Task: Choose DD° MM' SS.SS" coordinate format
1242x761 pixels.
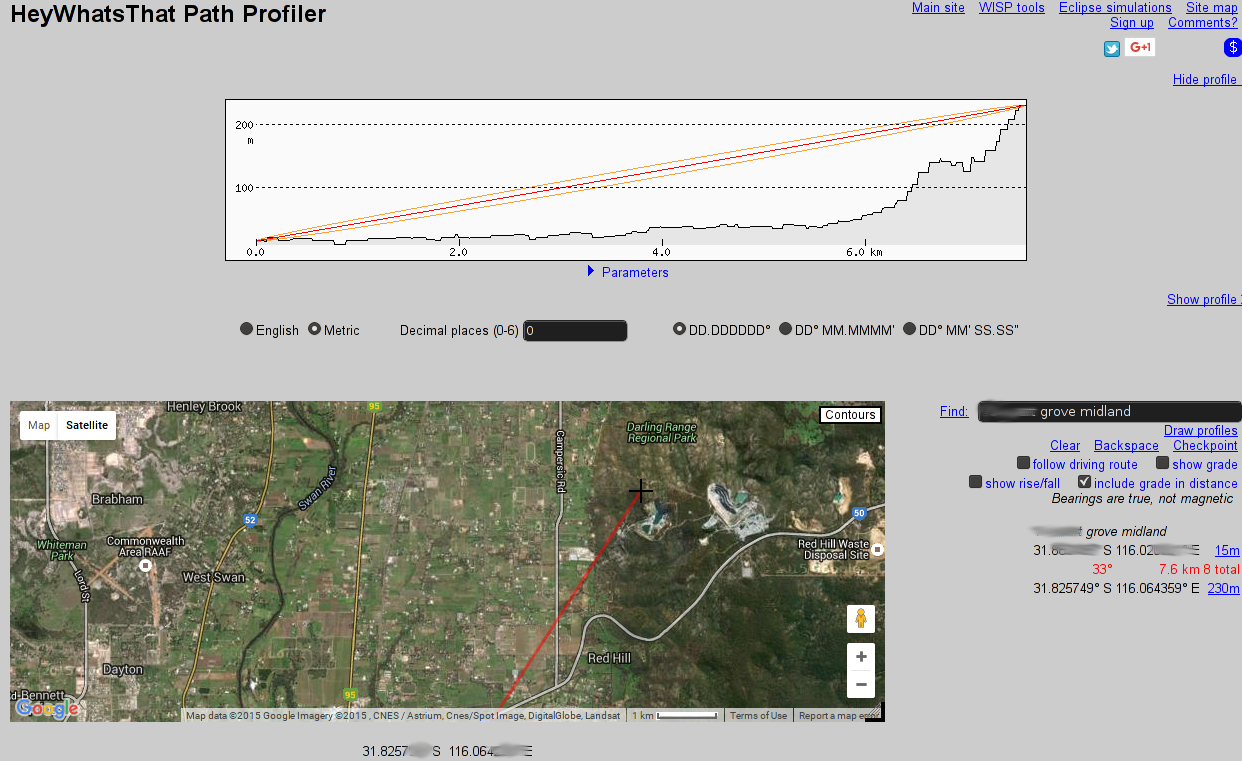Action: point(909,329)
